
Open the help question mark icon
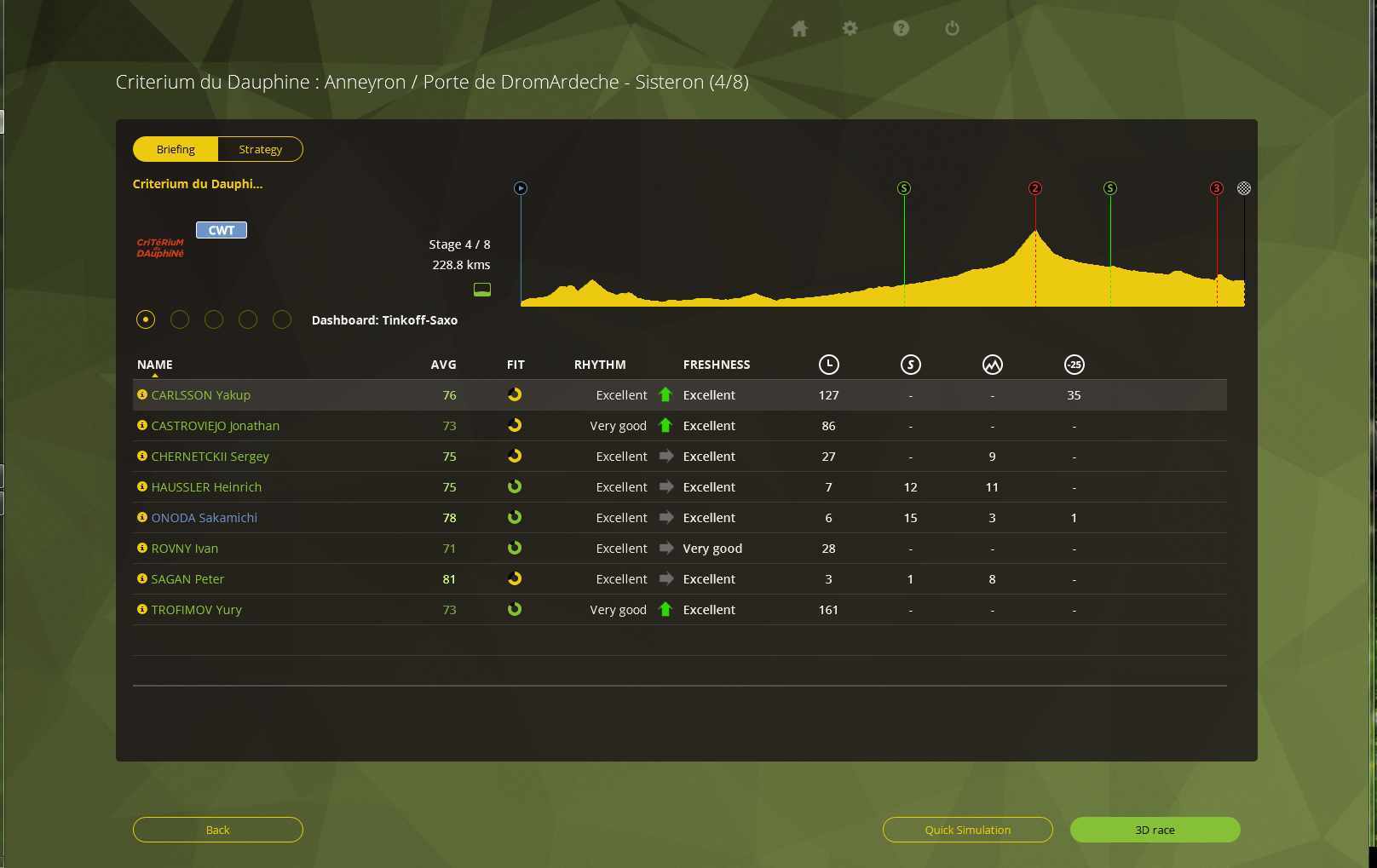click(901, 28)
